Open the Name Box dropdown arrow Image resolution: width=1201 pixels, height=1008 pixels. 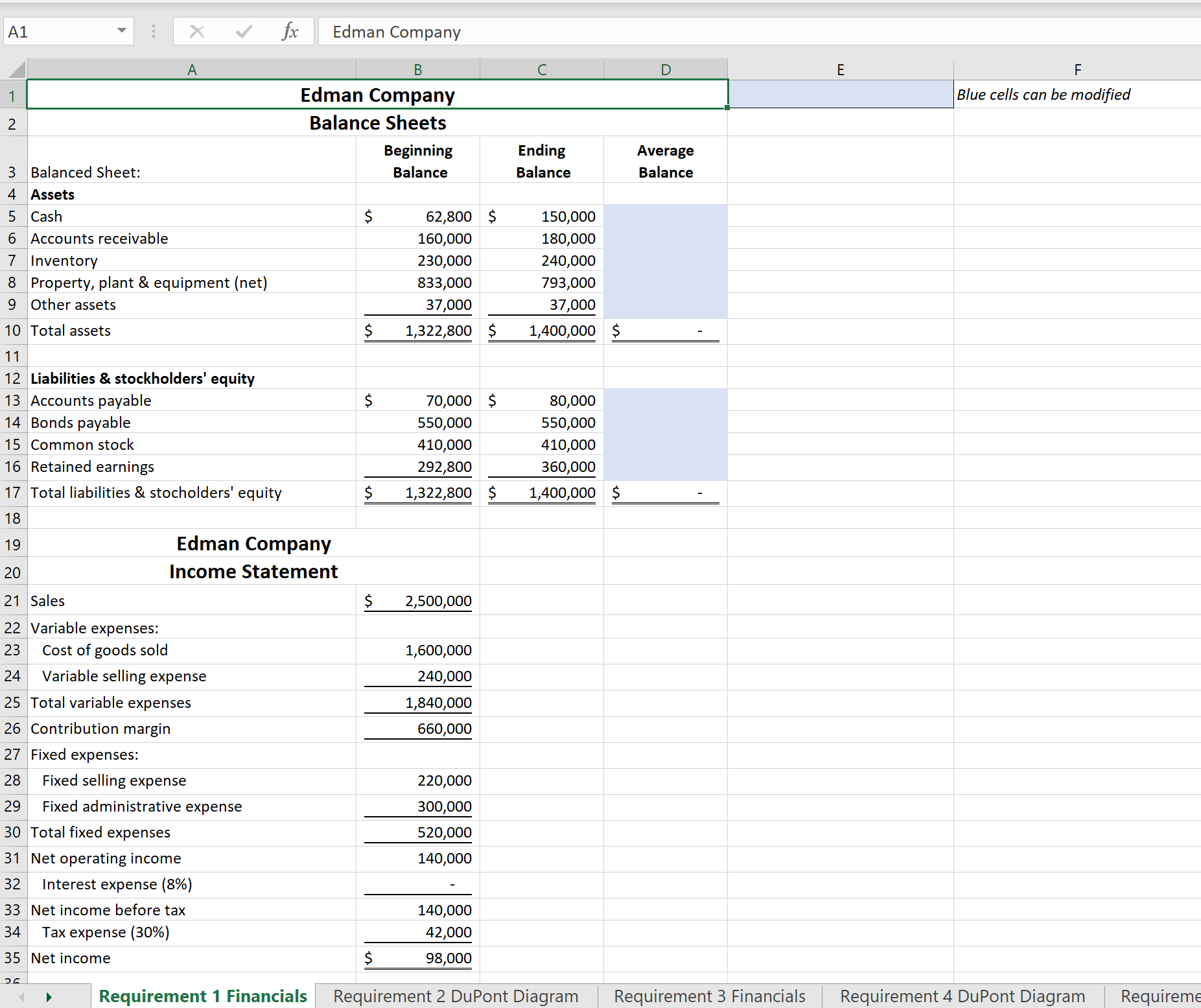pos(122,31)
